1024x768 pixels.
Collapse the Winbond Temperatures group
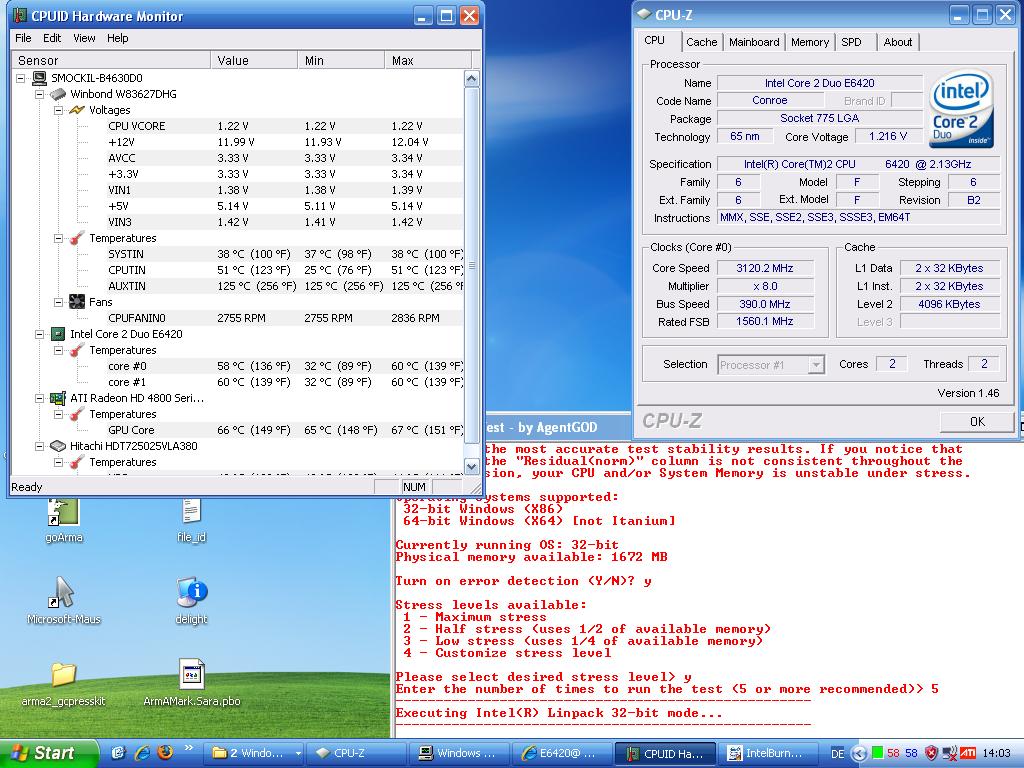tap(58, 238)
